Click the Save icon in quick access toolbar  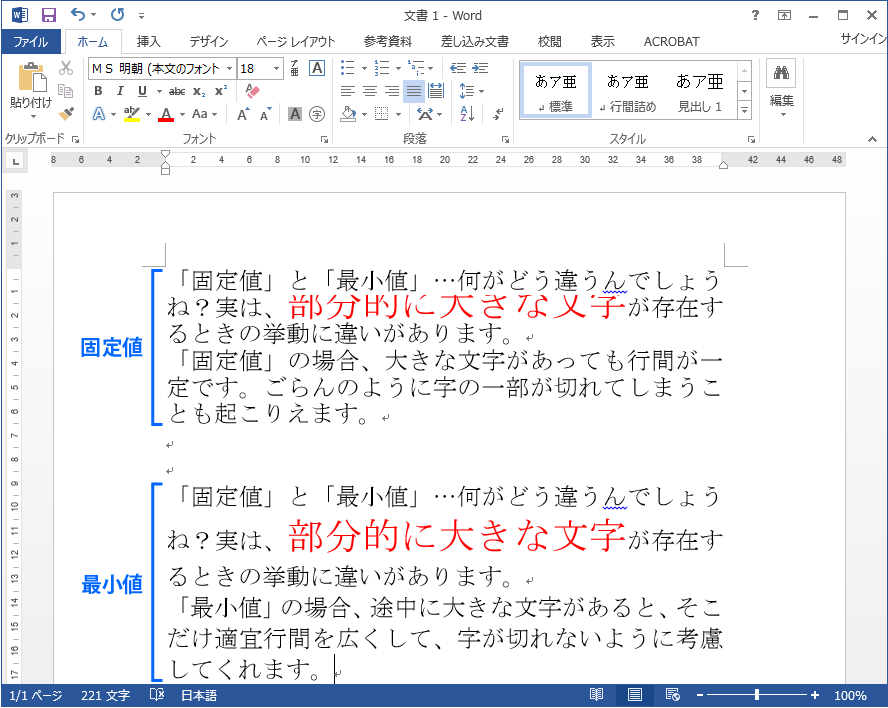[48, 15]
